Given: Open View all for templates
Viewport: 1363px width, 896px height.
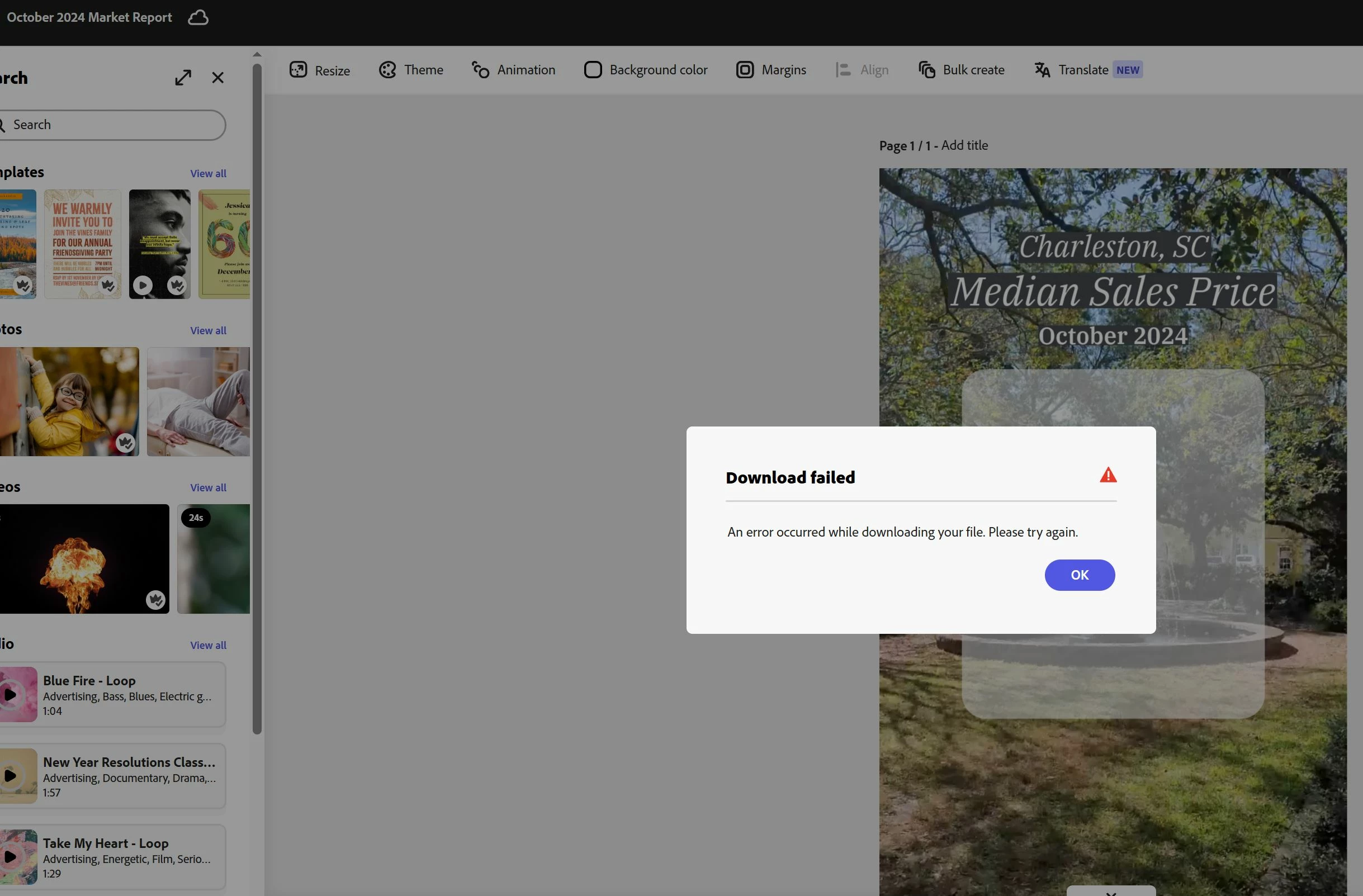Looking at the screenshot, I should (208, 173).
